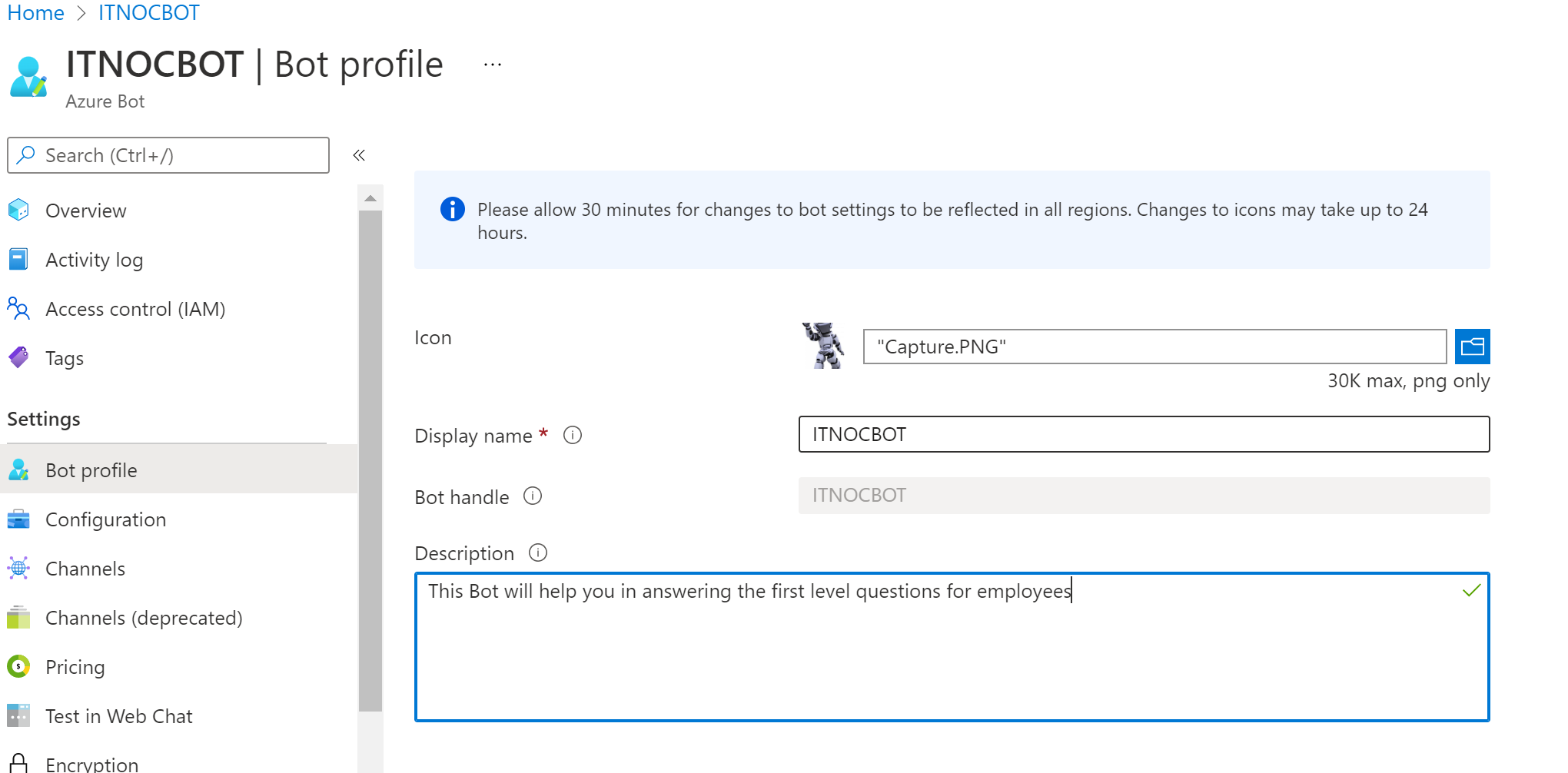Screen dimensions: 1568x773
Task: Click the Bot handle info icon
Action: (533, 496)
